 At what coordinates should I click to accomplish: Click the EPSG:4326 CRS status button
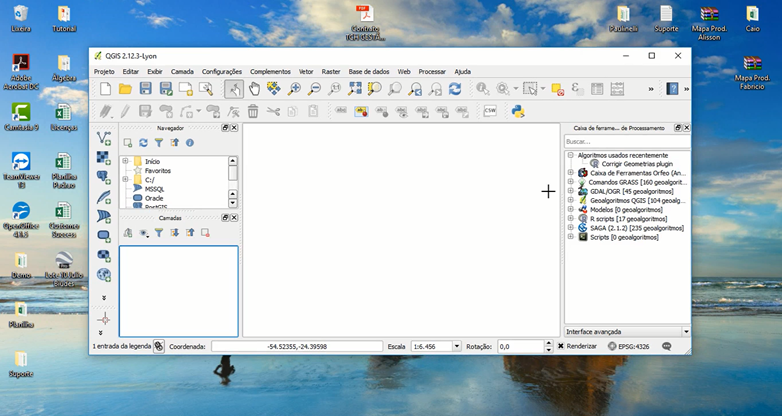628,346
